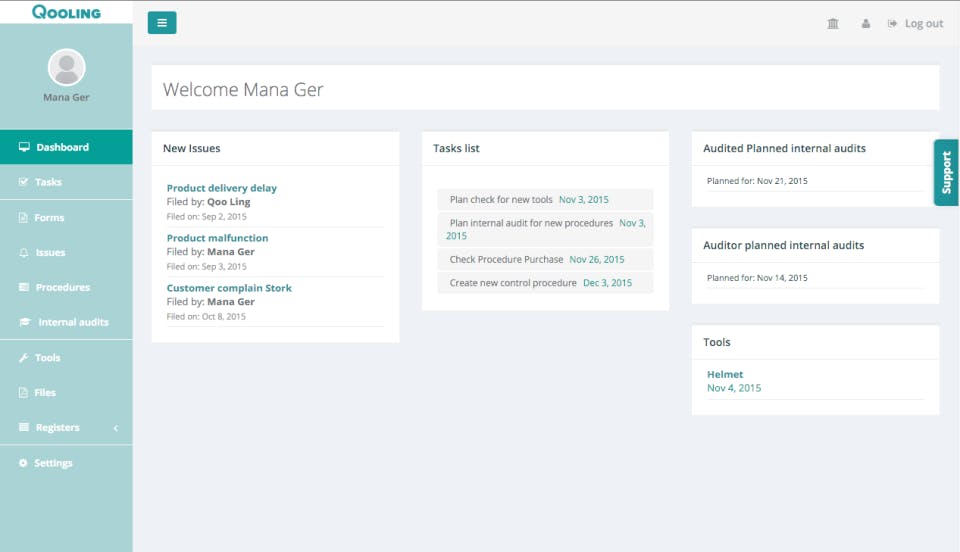
Task: Open the Product delivery delay issue
Action: [222, 188]
